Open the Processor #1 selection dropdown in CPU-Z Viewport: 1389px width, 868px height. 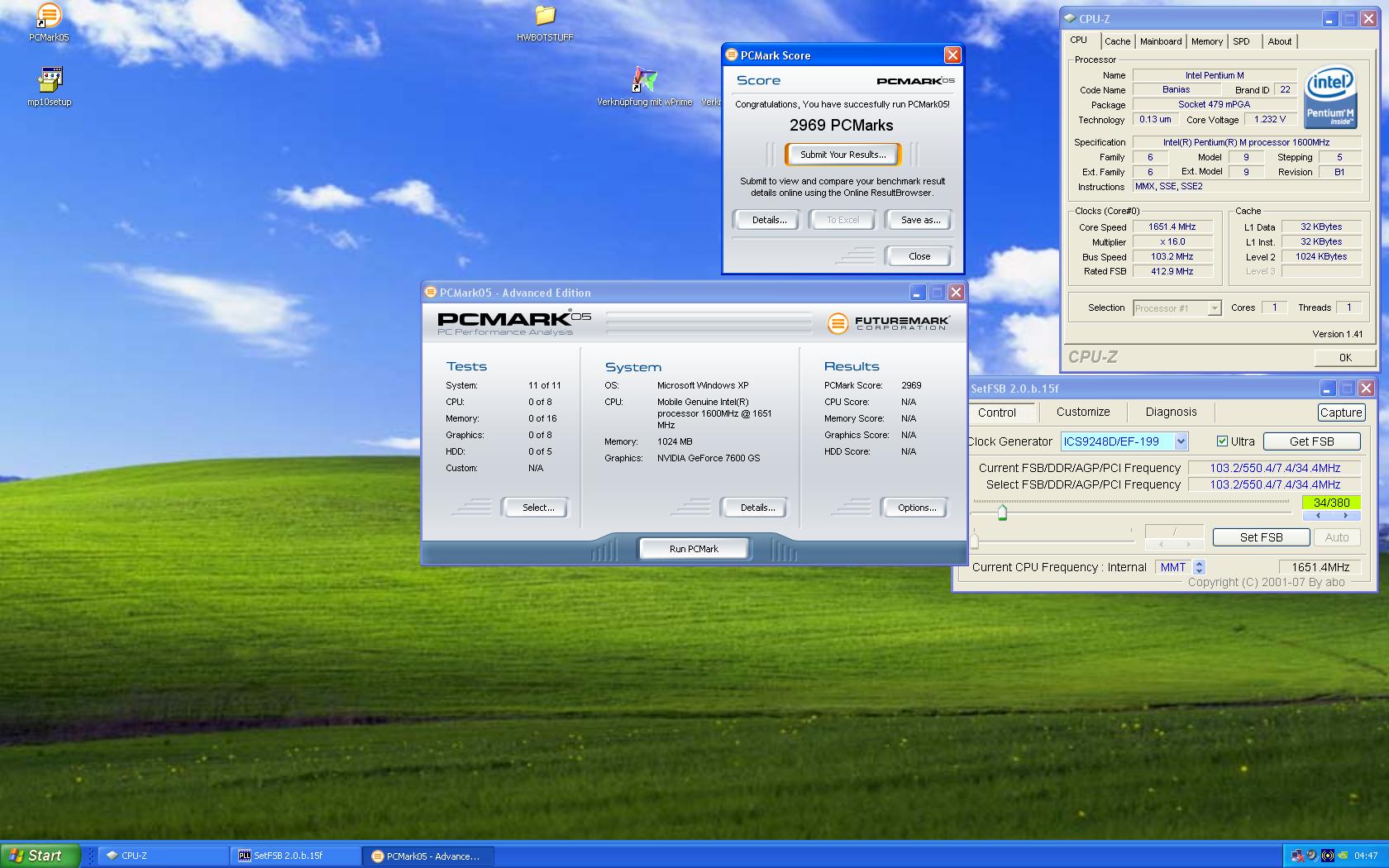click(1214, 308)
